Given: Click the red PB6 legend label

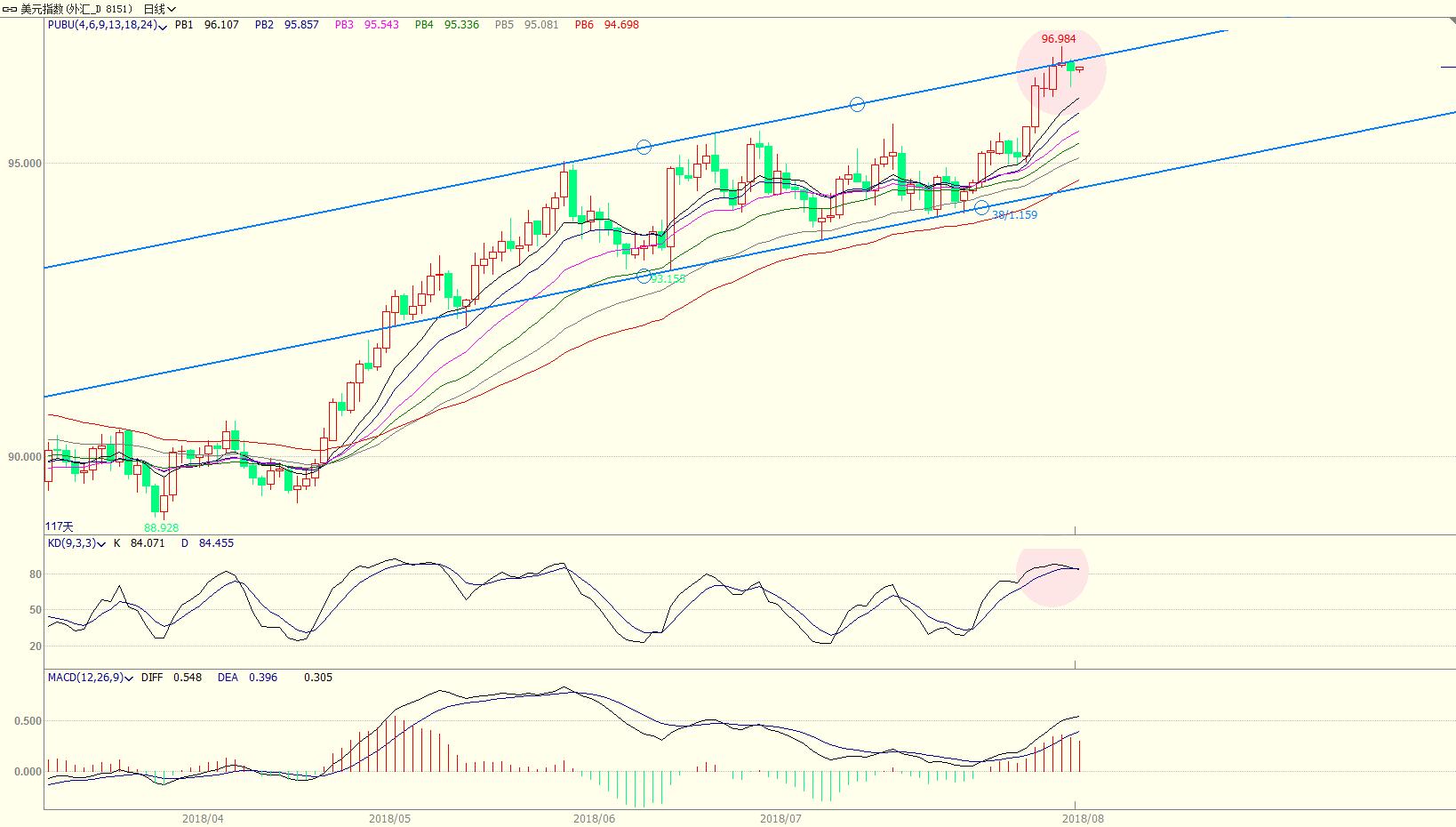Looking at the screenshot, I should click(583, 25).
